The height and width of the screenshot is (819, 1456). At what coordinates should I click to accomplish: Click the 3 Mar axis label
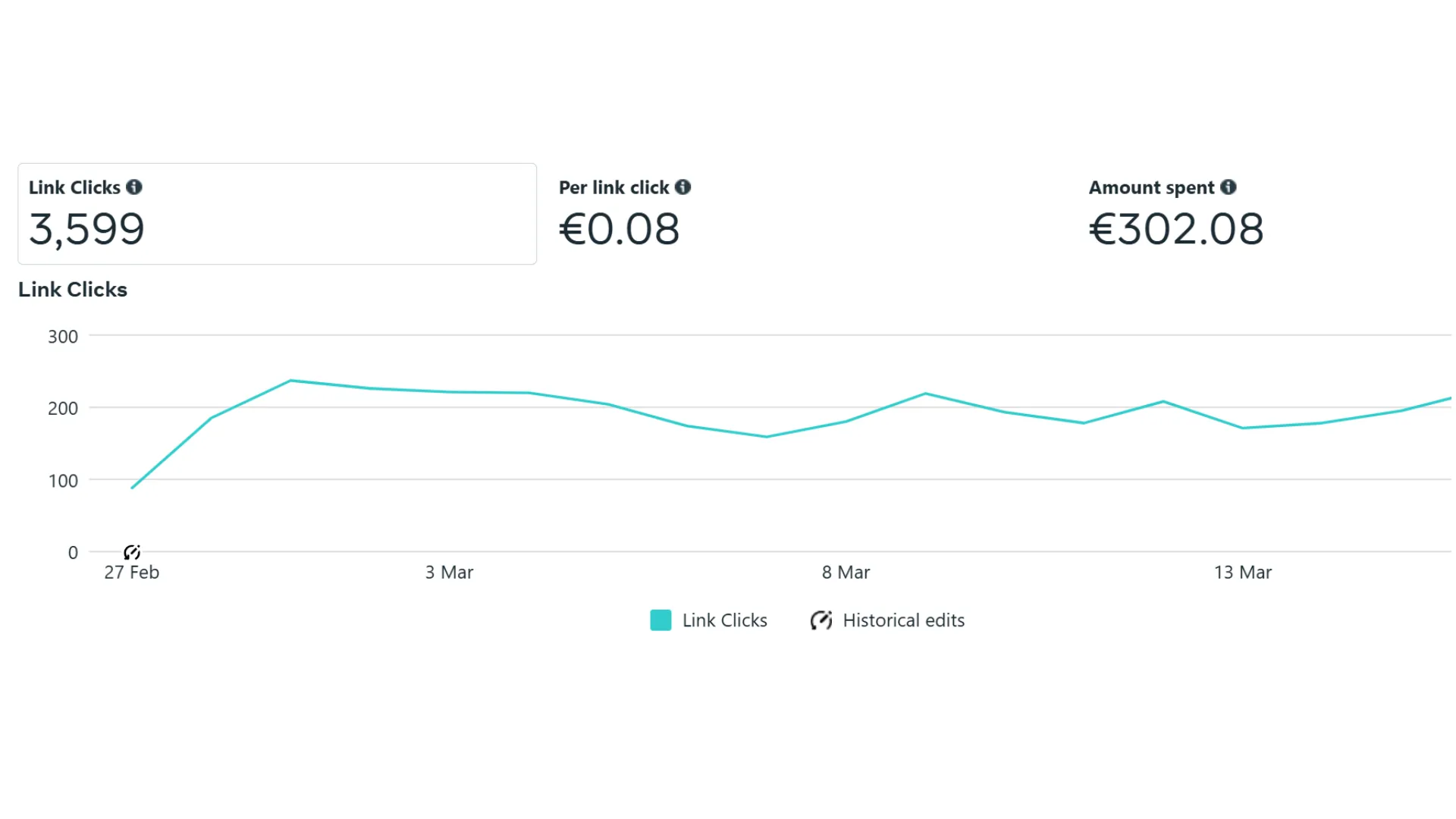click(449, 573)
